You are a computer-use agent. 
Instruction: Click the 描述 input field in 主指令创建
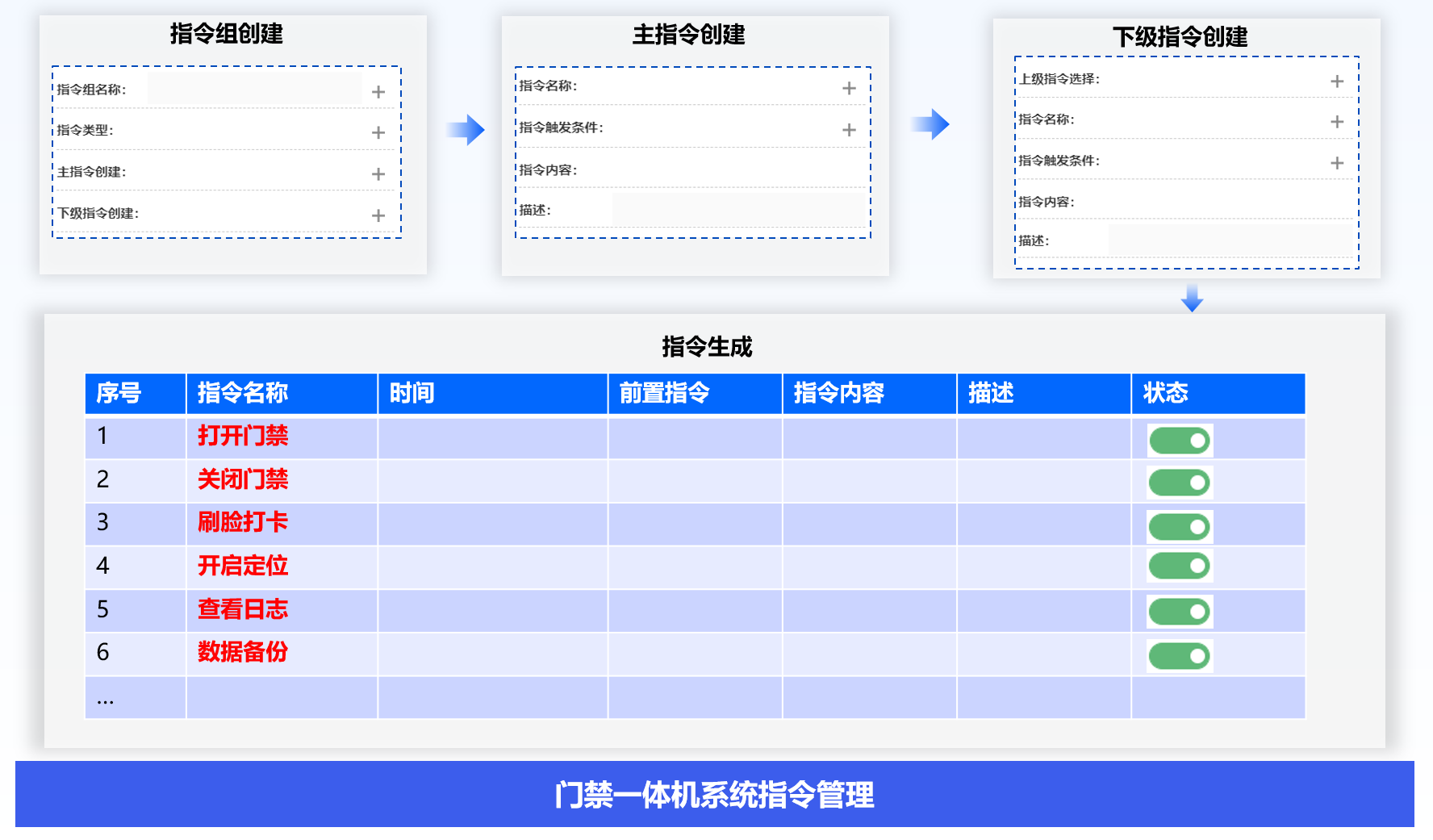click(738, 210)
